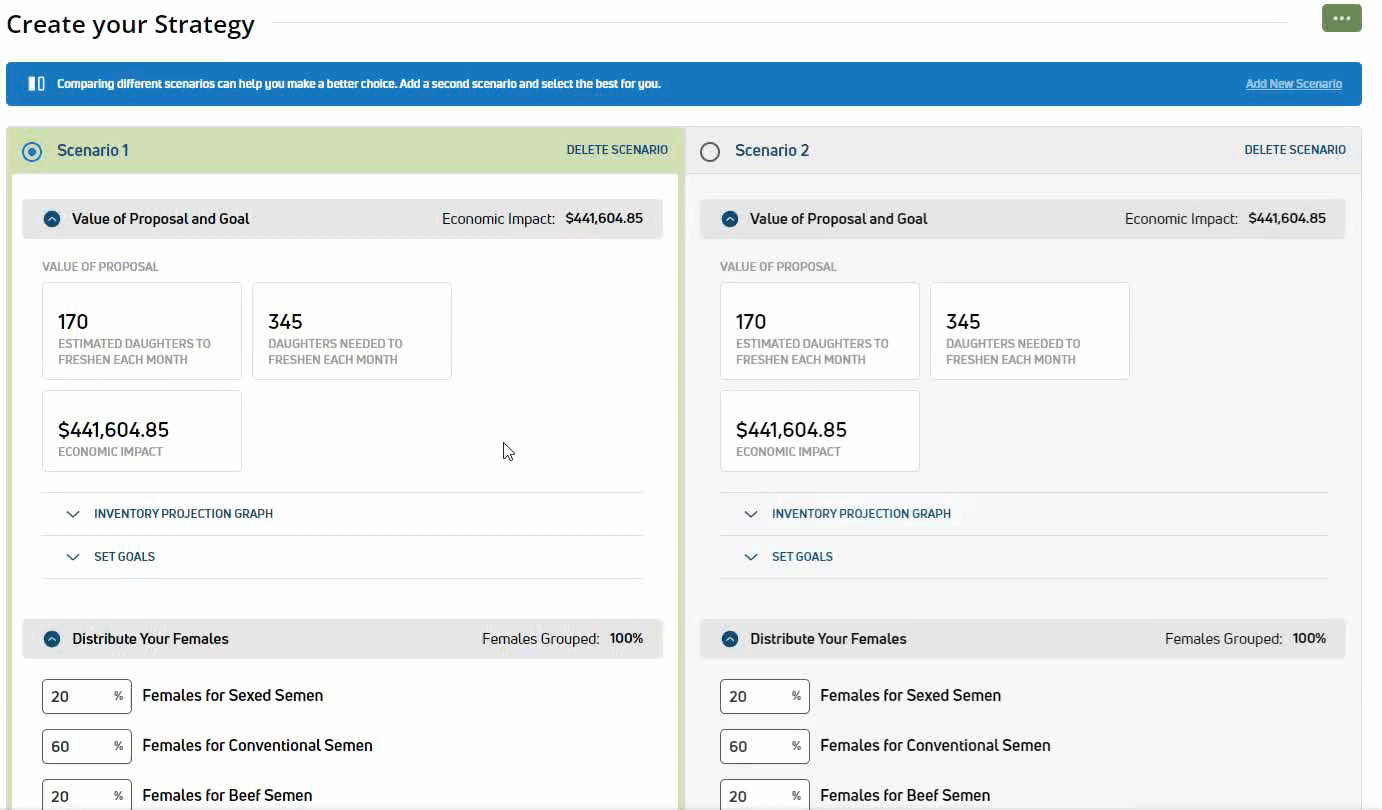The height and width of the screenshot is (810, 1382).
Task: Collapse Scenario 1 Distribute Your Females section
Action: tap(52, 639)
